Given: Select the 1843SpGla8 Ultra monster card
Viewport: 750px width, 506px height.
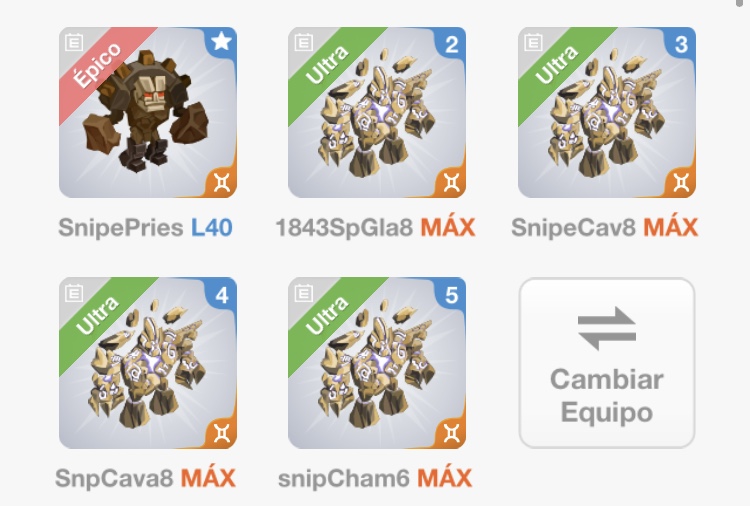Looking at the screenshot, I should coord(377,112).
